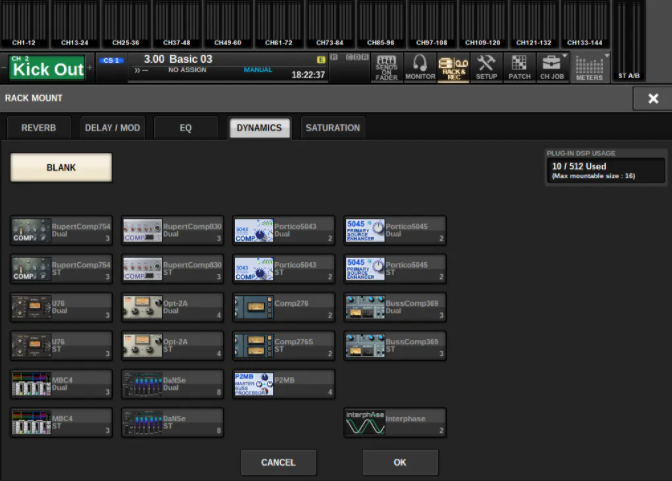Click the CH1-12 meter bank
Viewport: 672px width, 481px height.
tap(24, 24)
